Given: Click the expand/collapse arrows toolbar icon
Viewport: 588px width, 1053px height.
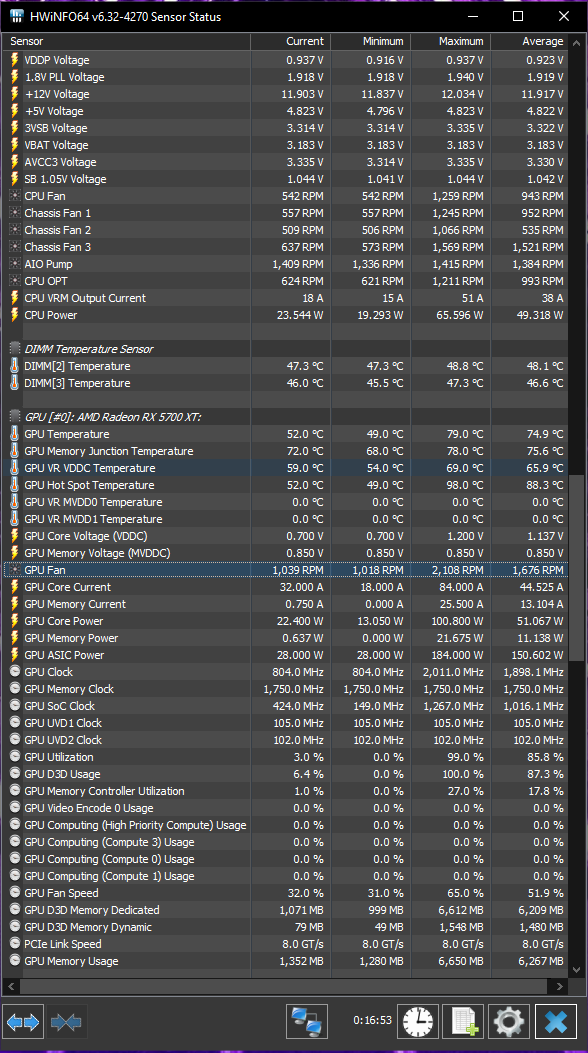Looking at the screenshot, I should 23,1022.
